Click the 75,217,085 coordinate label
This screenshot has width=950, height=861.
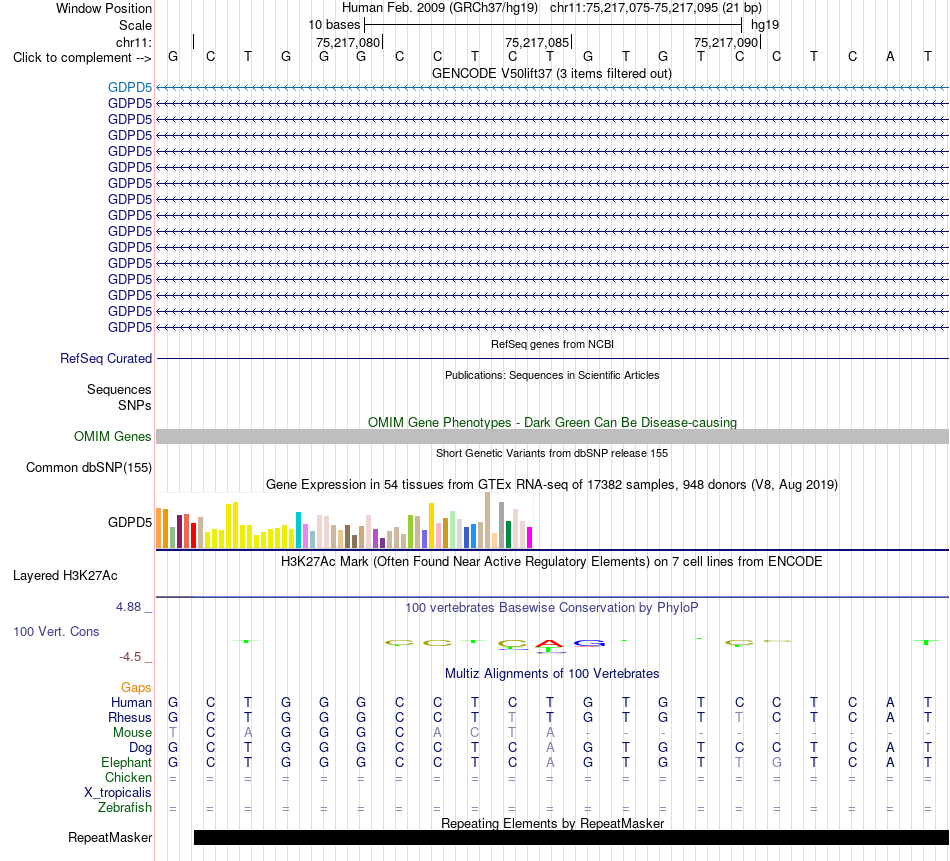pyautogui.click(x=537, y=42)
